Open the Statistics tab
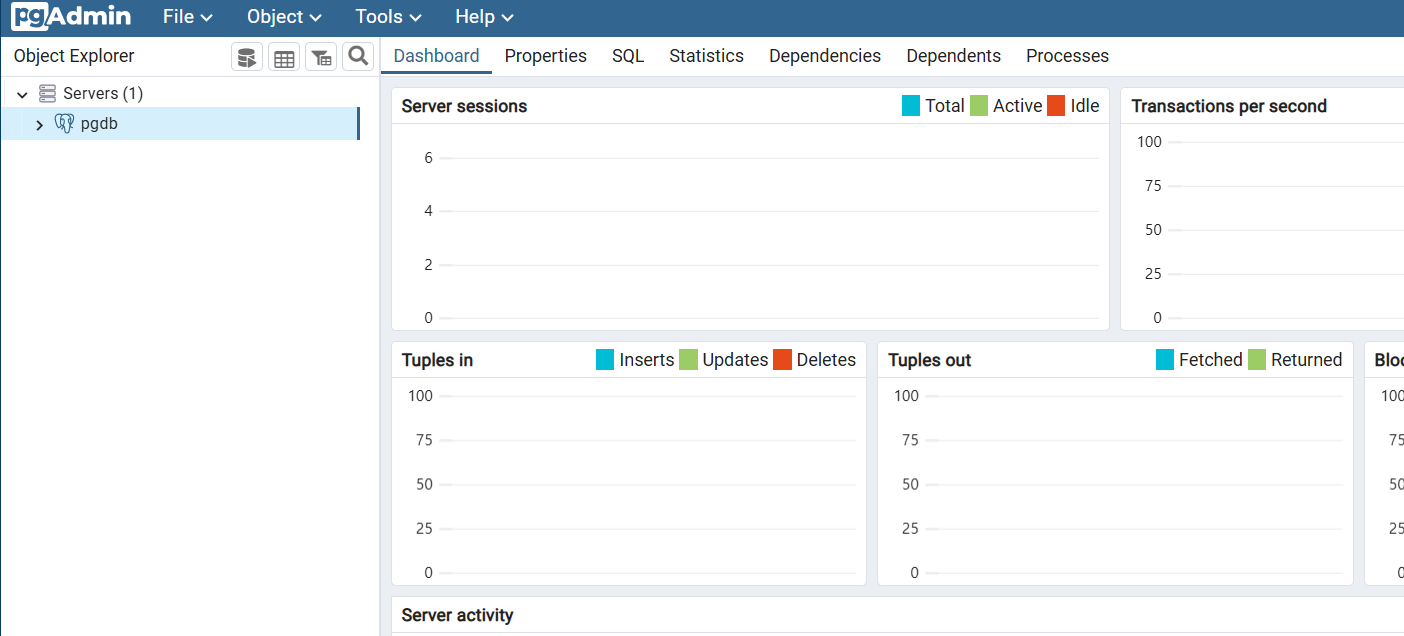The image size is (1404, 636). (x=706, y=56)
